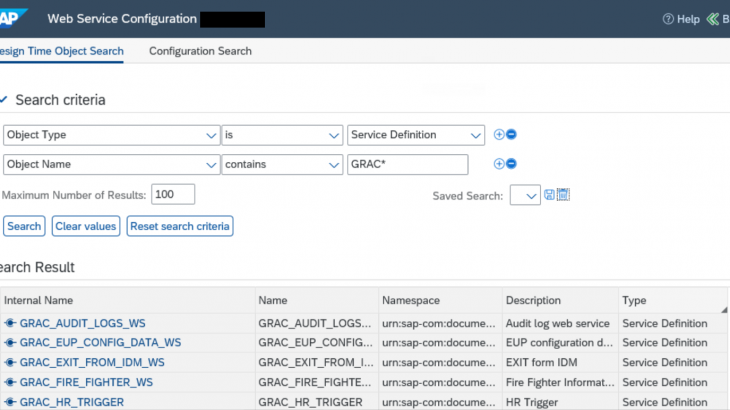
Task: Click the Maximum Number of Results field
Action: (173, 195)
